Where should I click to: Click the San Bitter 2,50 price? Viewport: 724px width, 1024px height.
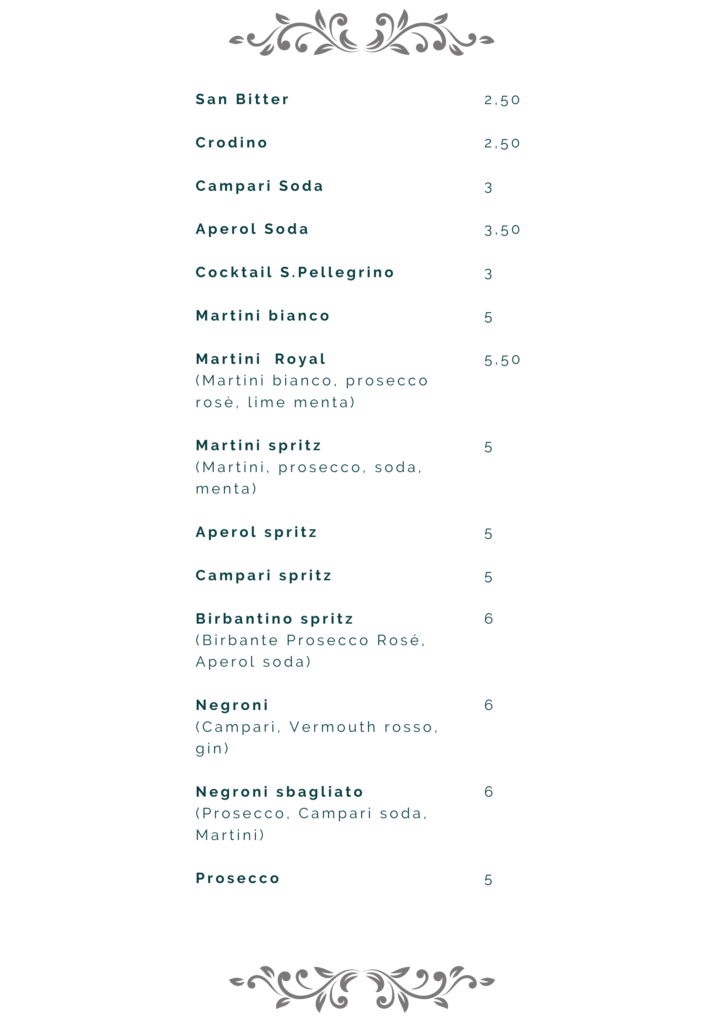502,100
